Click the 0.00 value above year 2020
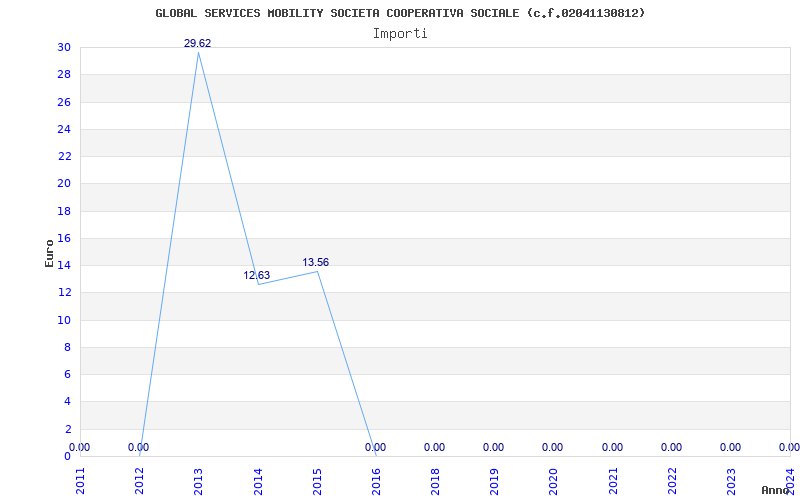 (553, 447)
